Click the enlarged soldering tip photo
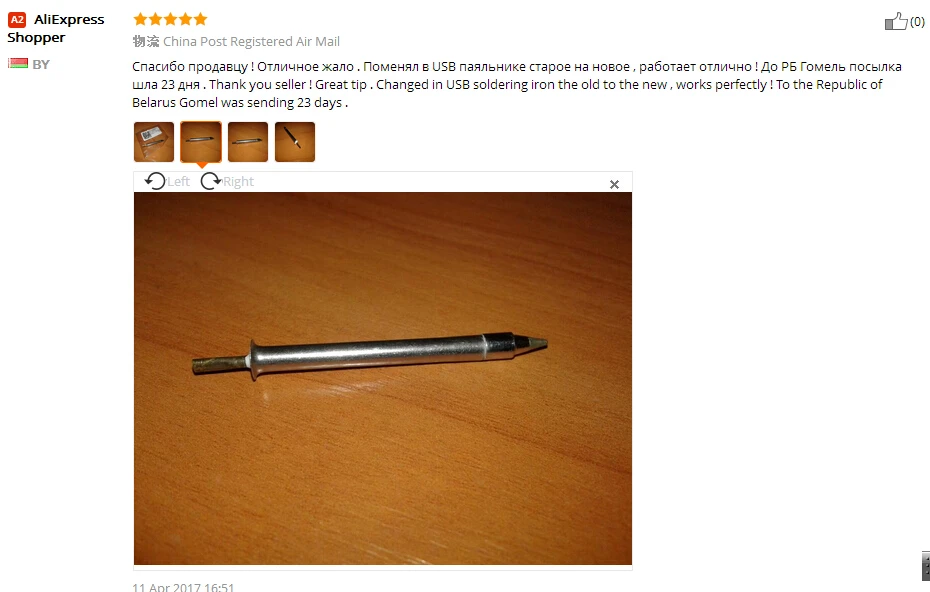 click(x=383, y=378)
